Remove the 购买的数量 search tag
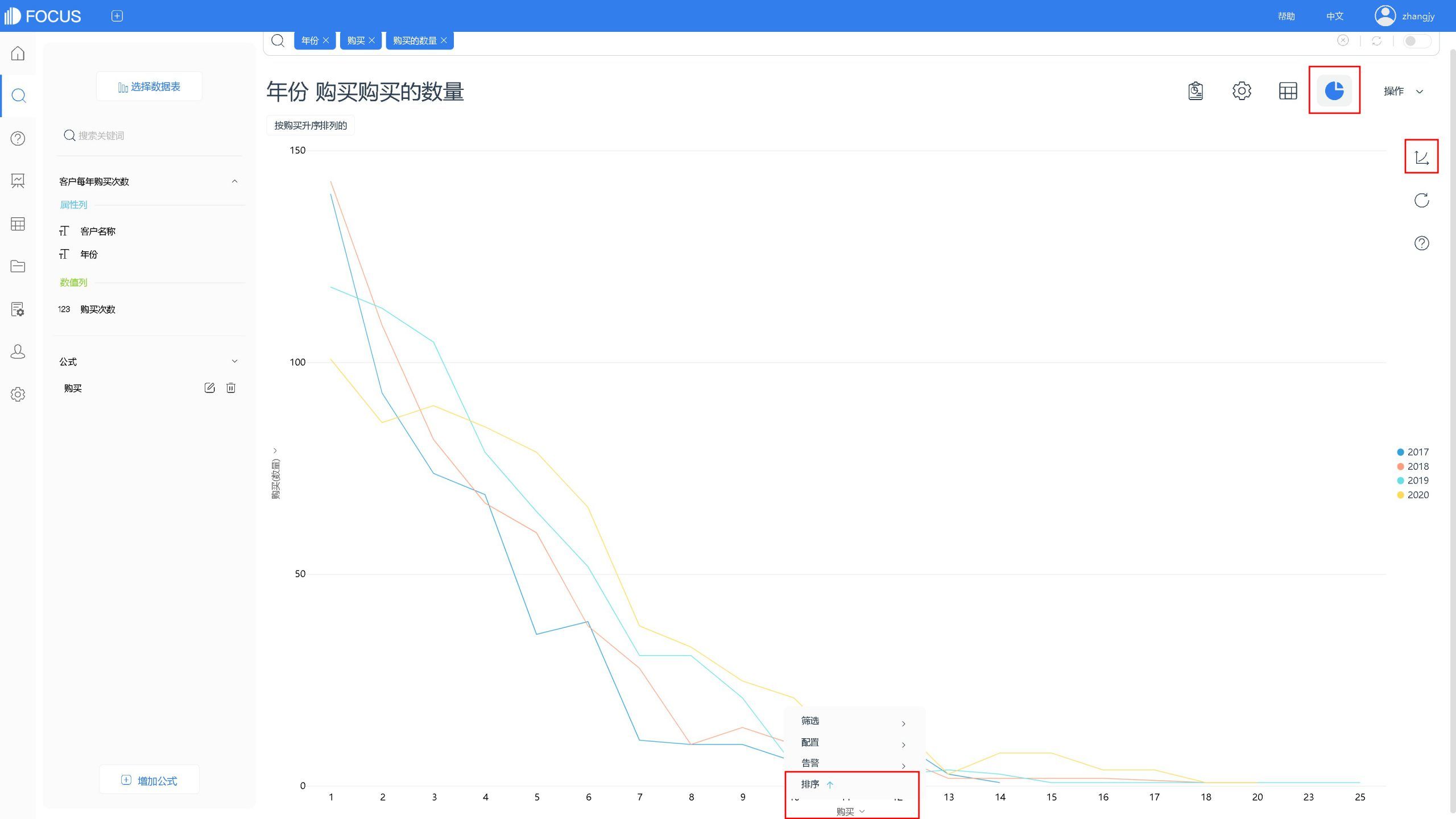The height and width of the screenshot is (819, 1456). pos(444,40)
